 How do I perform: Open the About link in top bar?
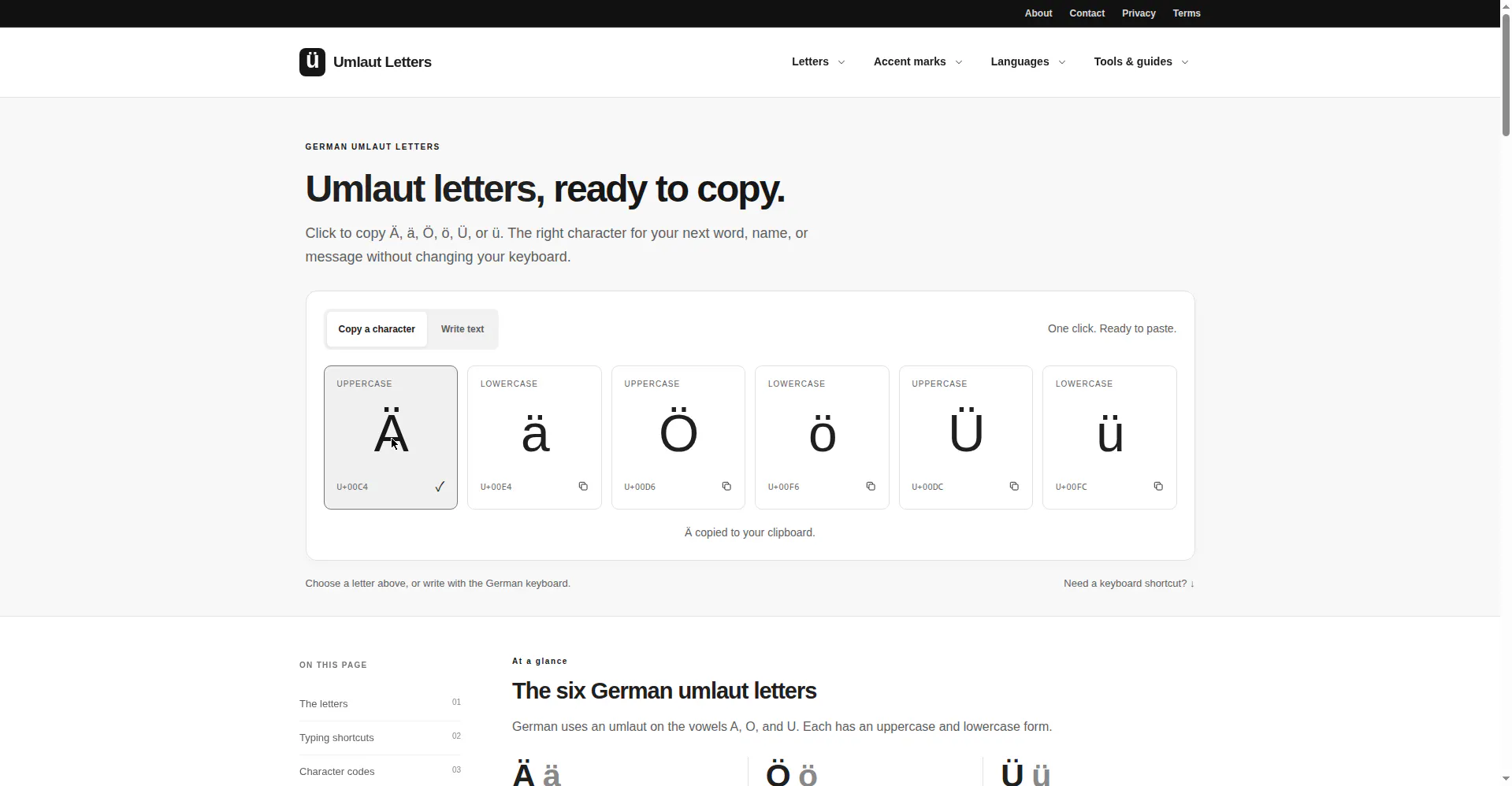(x=1038, y=13)
